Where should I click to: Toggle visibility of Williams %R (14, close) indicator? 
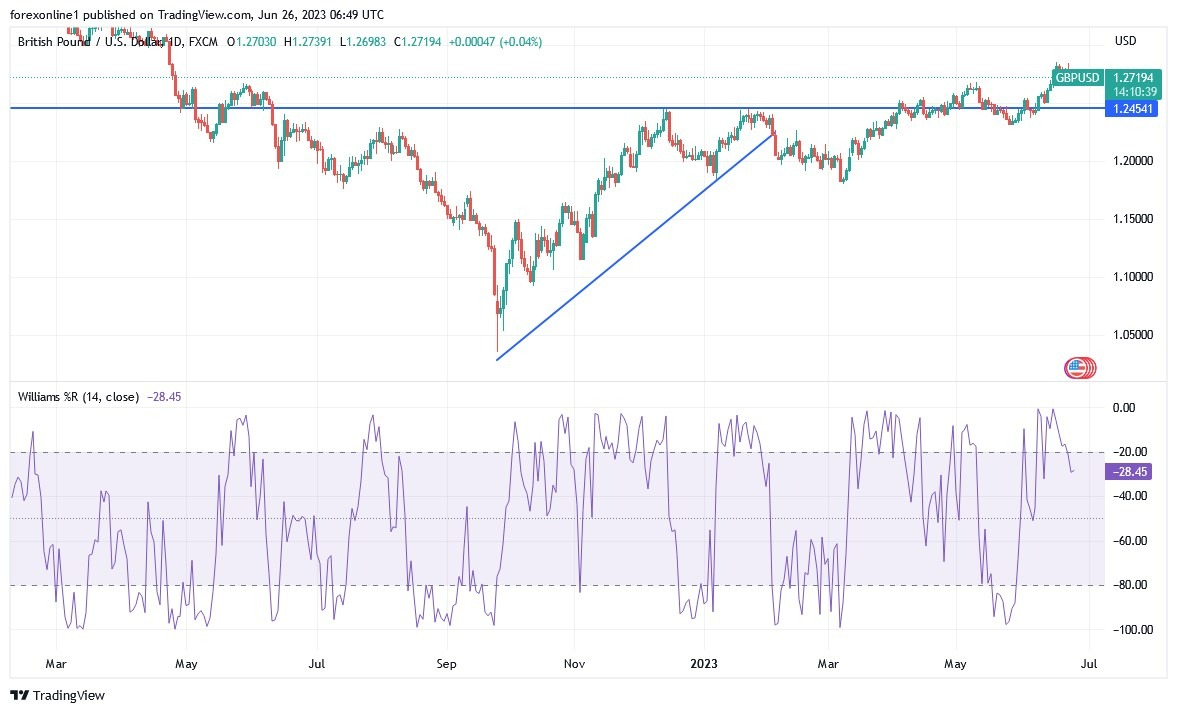pos(80,397)
